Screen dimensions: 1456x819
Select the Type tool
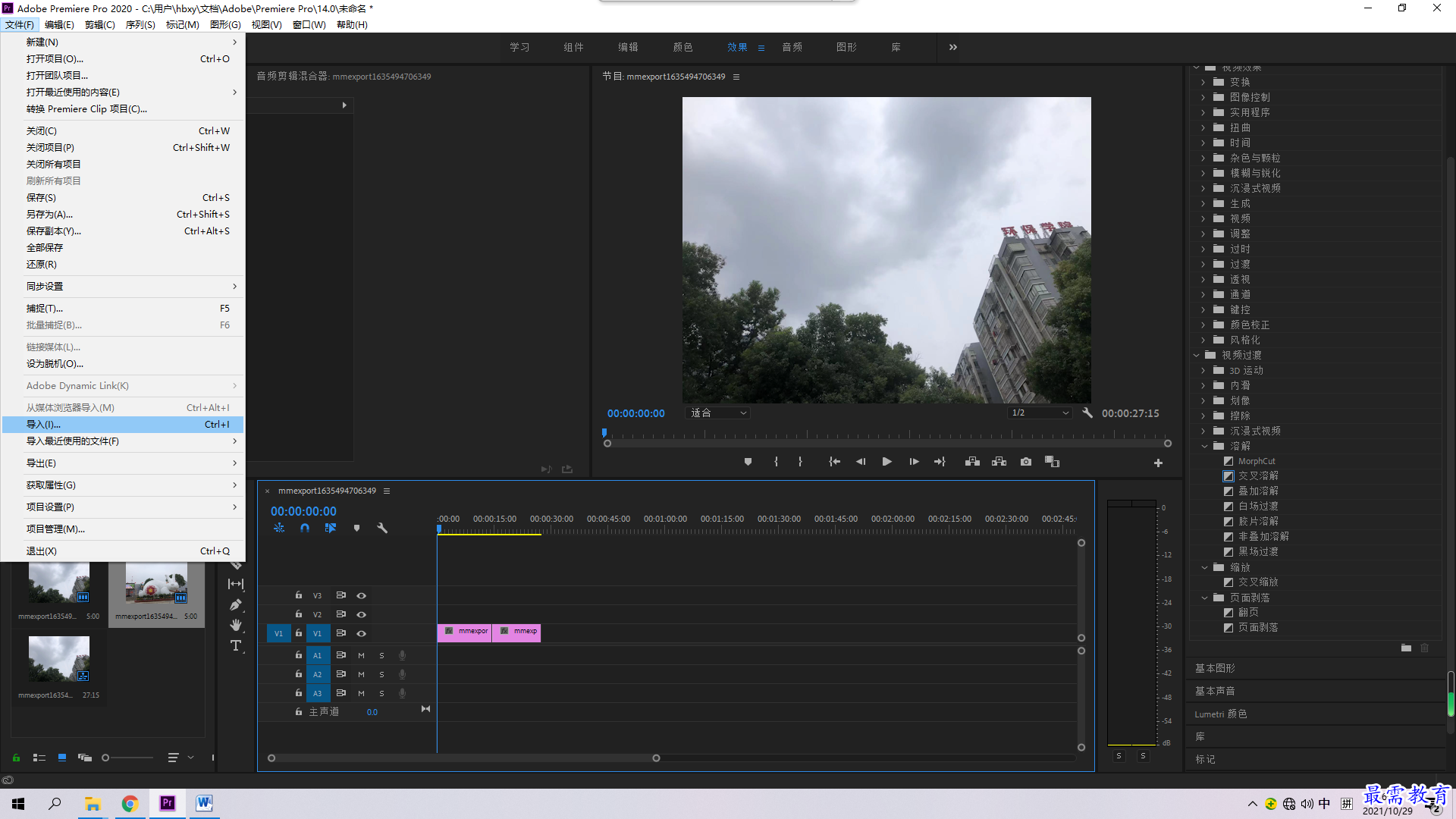pos(236,645)
